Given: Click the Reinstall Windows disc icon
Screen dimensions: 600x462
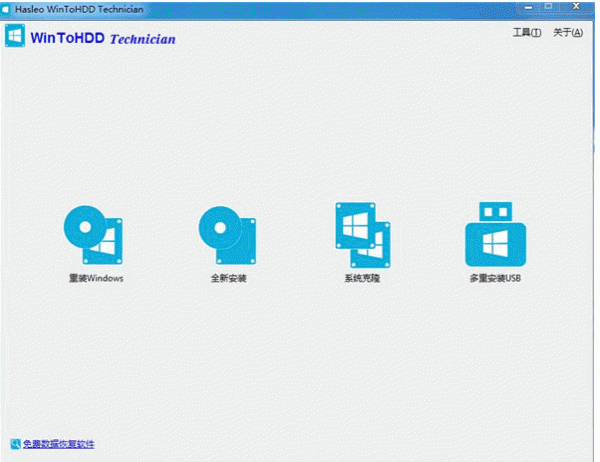Looking at the screenshot, I should click(x=93, y=235).
